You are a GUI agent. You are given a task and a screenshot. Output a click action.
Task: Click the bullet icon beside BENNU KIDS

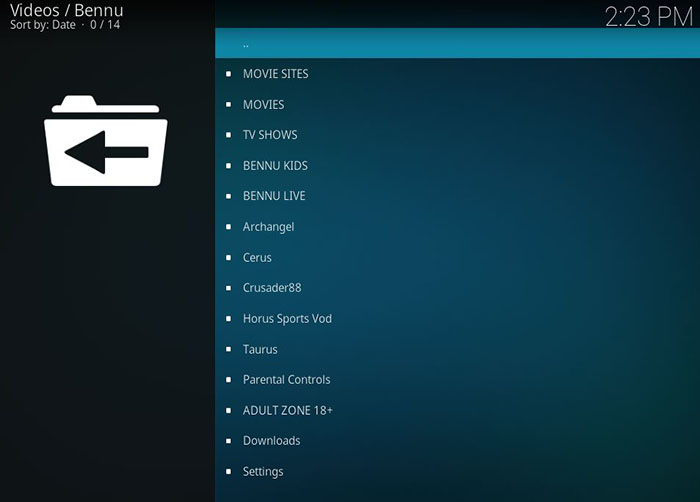point(229,166)
